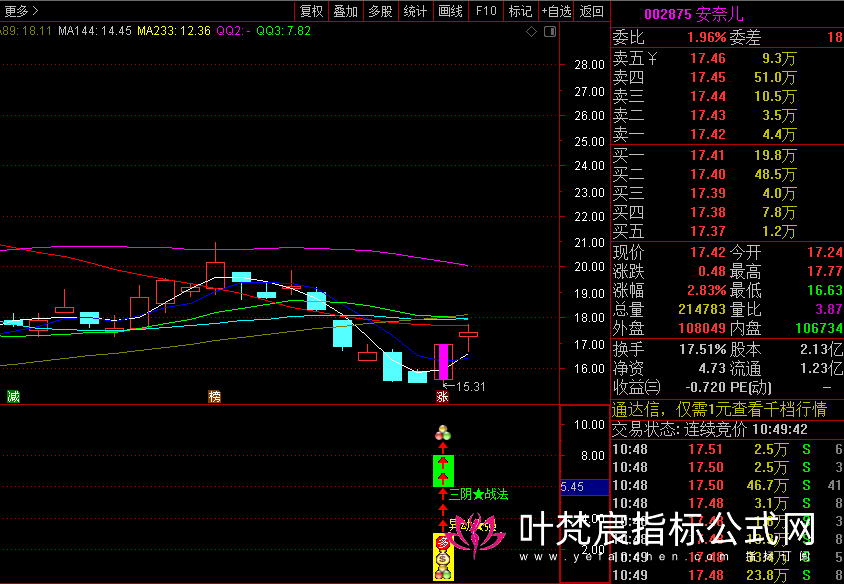
Task: Click the three-ball icon at the indicator top
Action: point(442,433)
